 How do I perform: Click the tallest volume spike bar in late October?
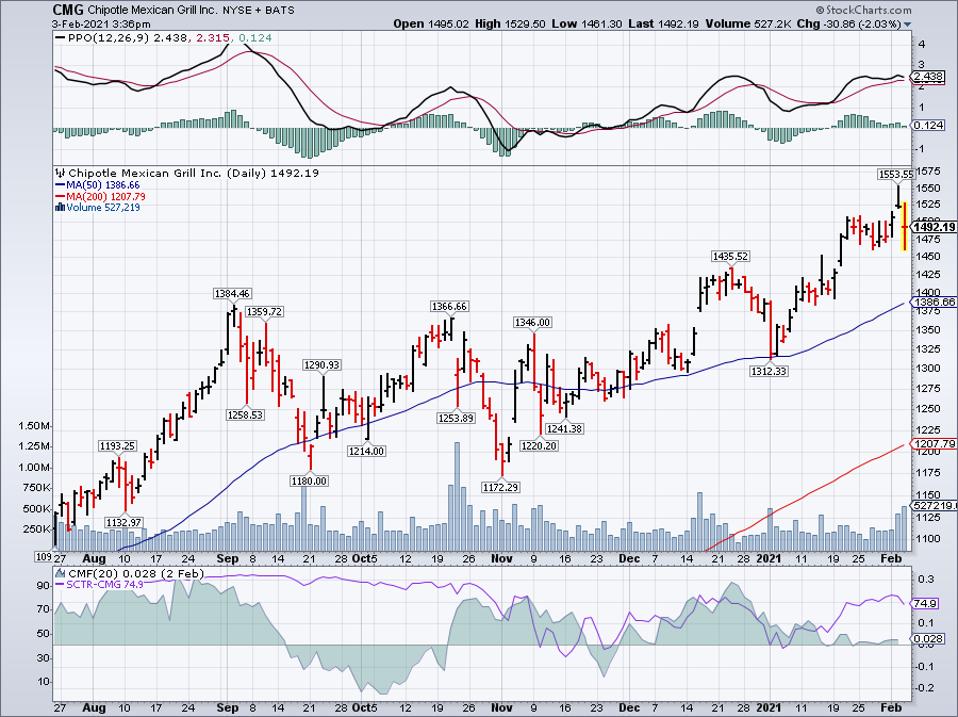(x=457, y=497)
